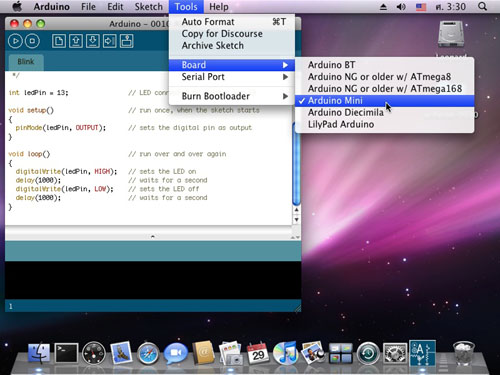
Task: Click 'pinMode(ledPin, OUTPUT);' code line
Action: (x=61, y=128)
